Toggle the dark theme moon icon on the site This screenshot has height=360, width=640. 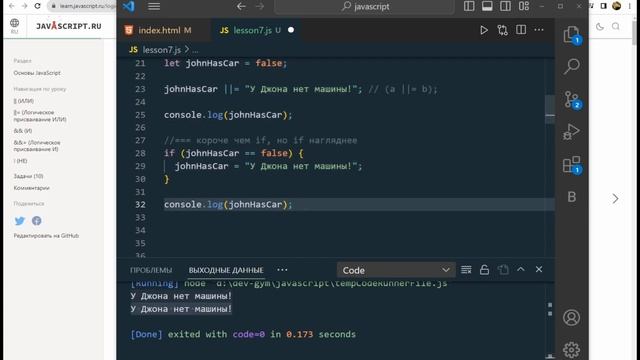(x=600, y=27)
